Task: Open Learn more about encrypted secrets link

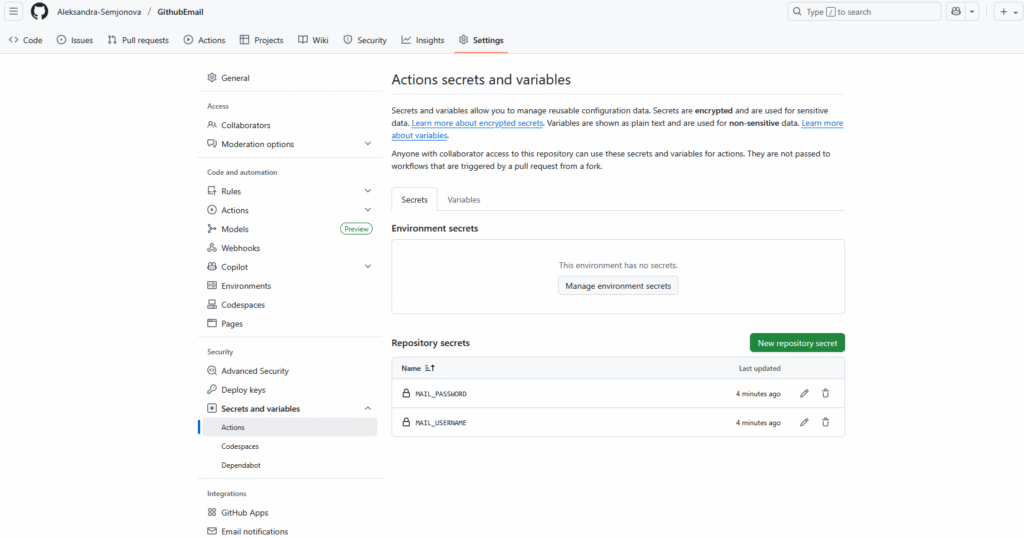Action: (x=477, y=123)
